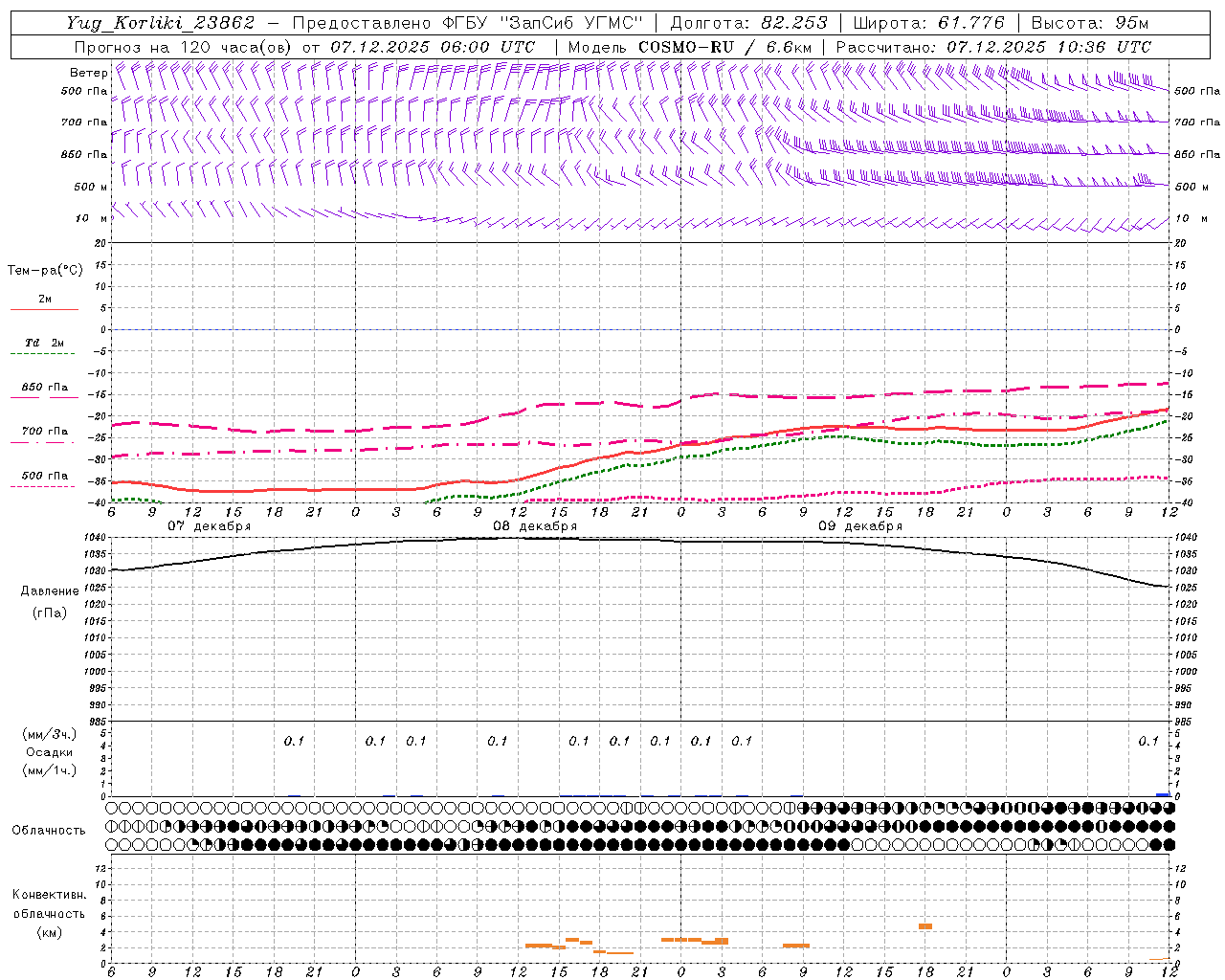Click the Осадки label
This screenshot has height=980, width=1225.
click(x=50, y=752)
